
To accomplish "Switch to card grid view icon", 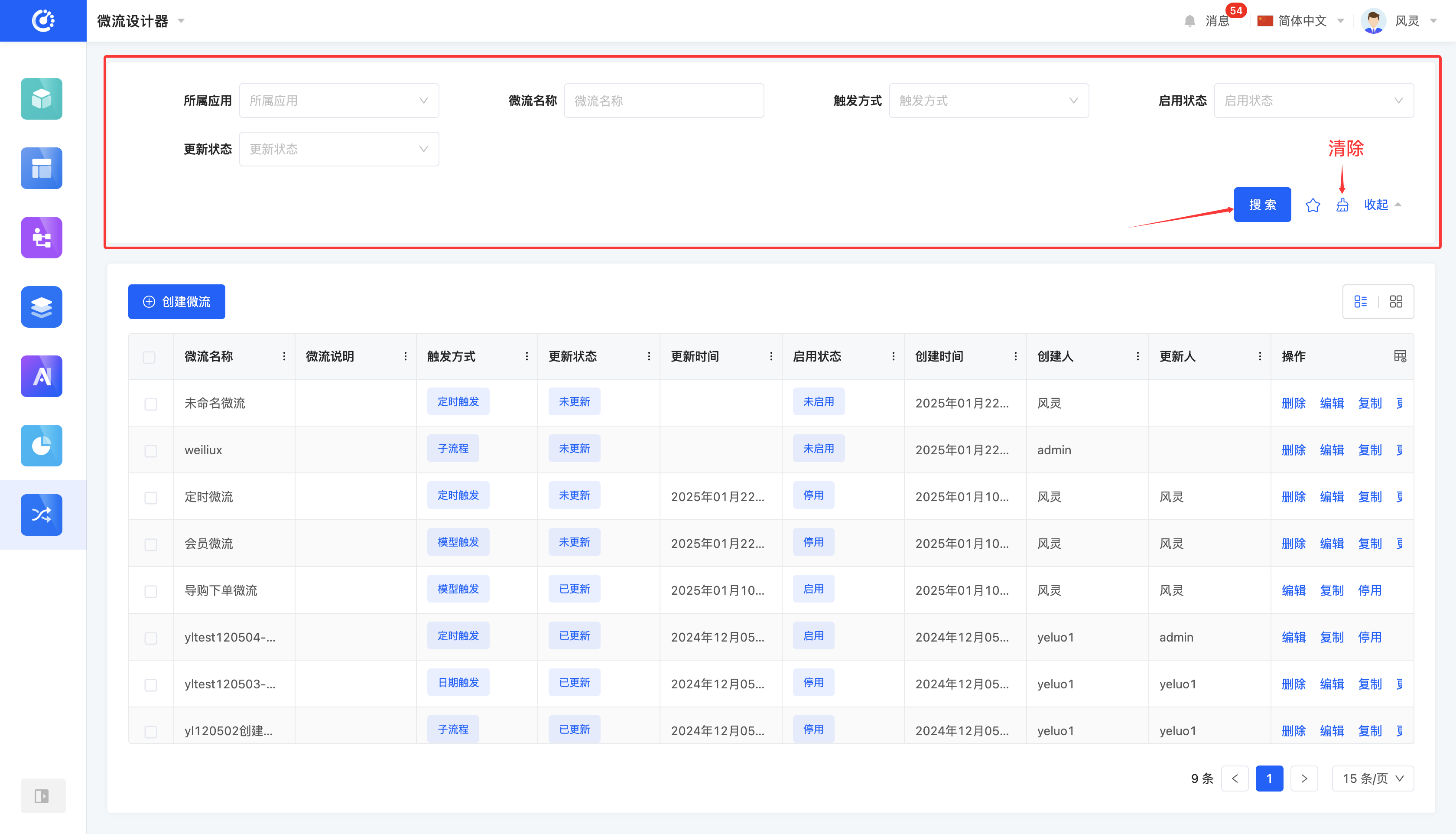I will coord(1396,301).
